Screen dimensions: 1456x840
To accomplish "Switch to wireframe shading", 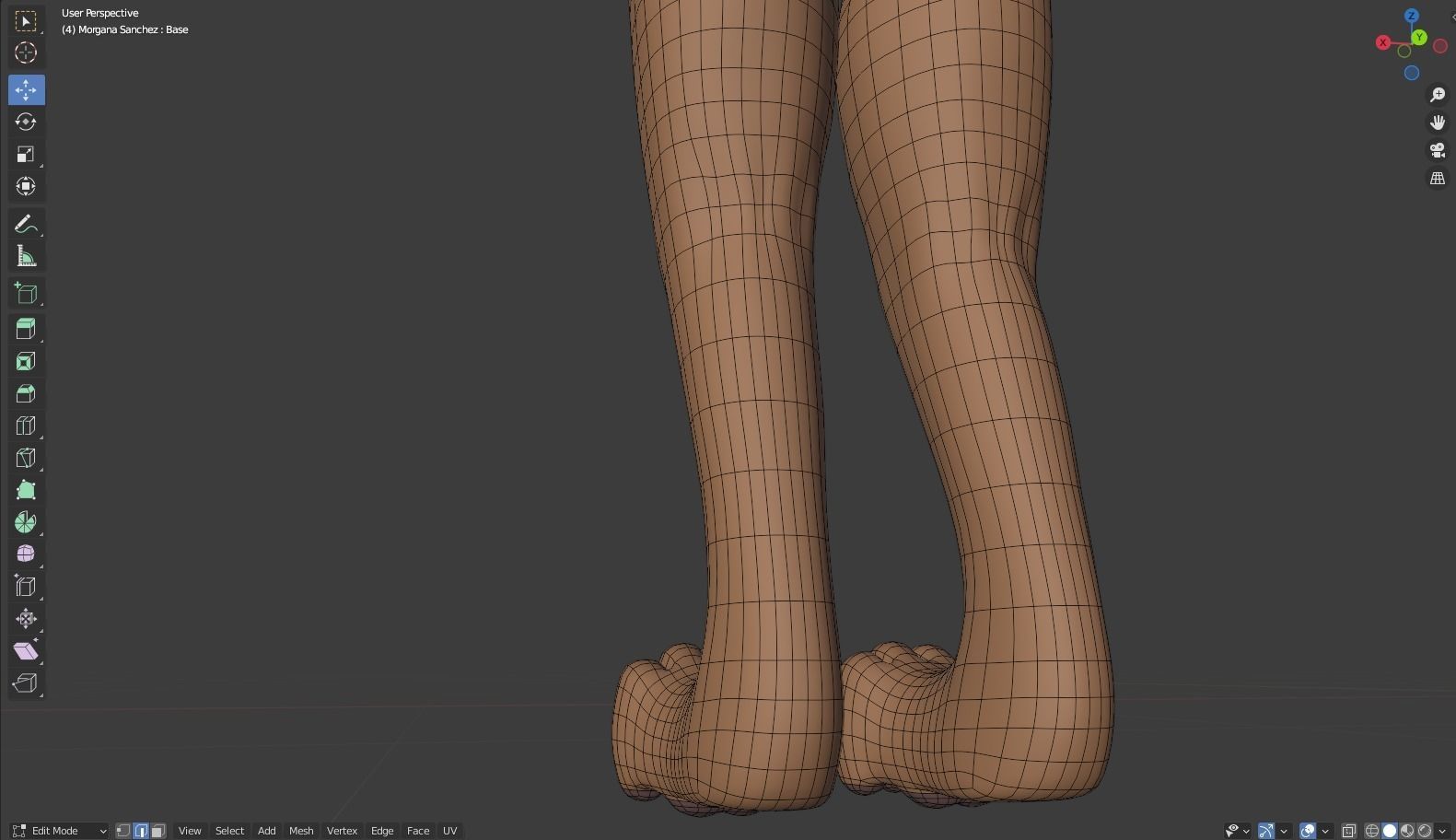I will pos(1372,831).
